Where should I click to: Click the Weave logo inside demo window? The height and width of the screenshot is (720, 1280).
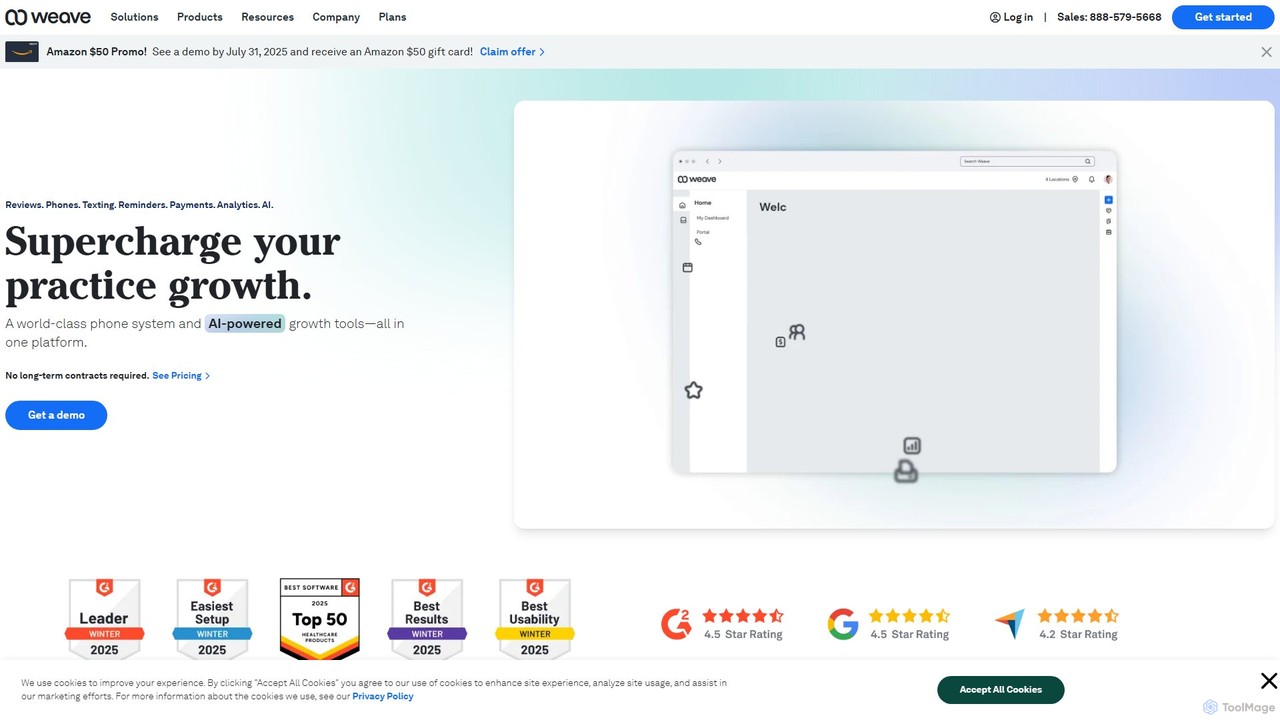coord(697,180)
